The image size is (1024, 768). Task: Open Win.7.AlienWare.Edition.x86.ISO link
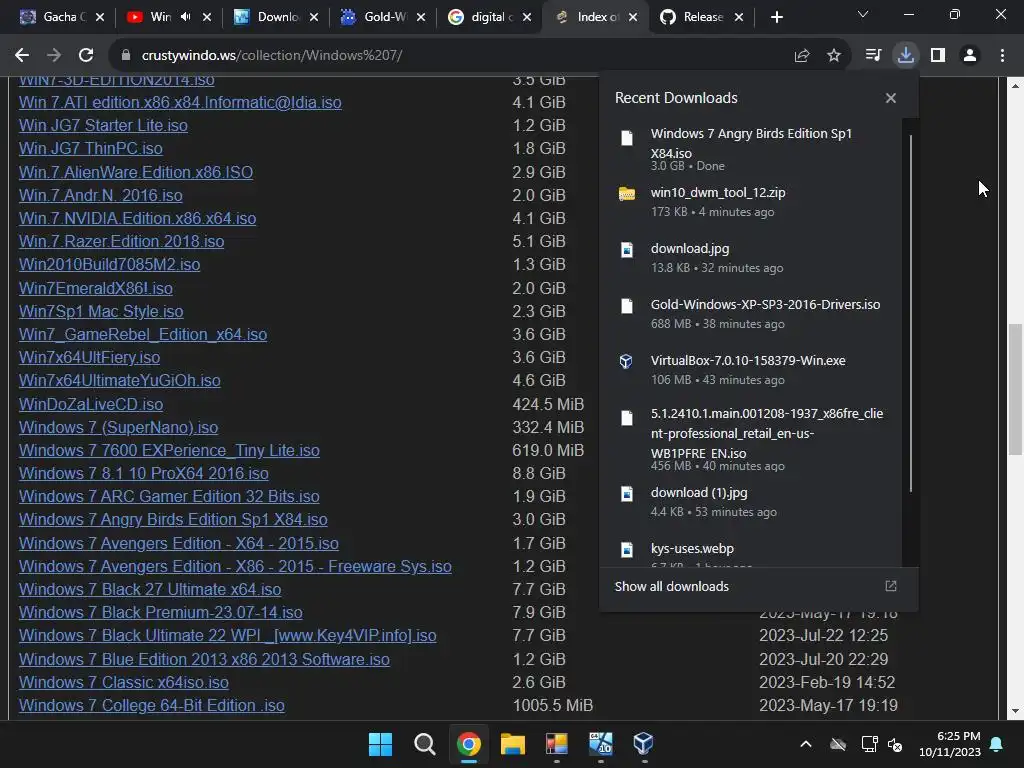[136, 172]
